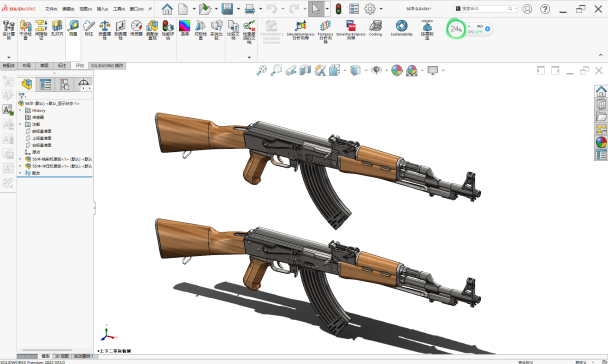Screen dimensions: 608x364
Task: Open the 文件 (File) menu
Action: pos(51,9)
